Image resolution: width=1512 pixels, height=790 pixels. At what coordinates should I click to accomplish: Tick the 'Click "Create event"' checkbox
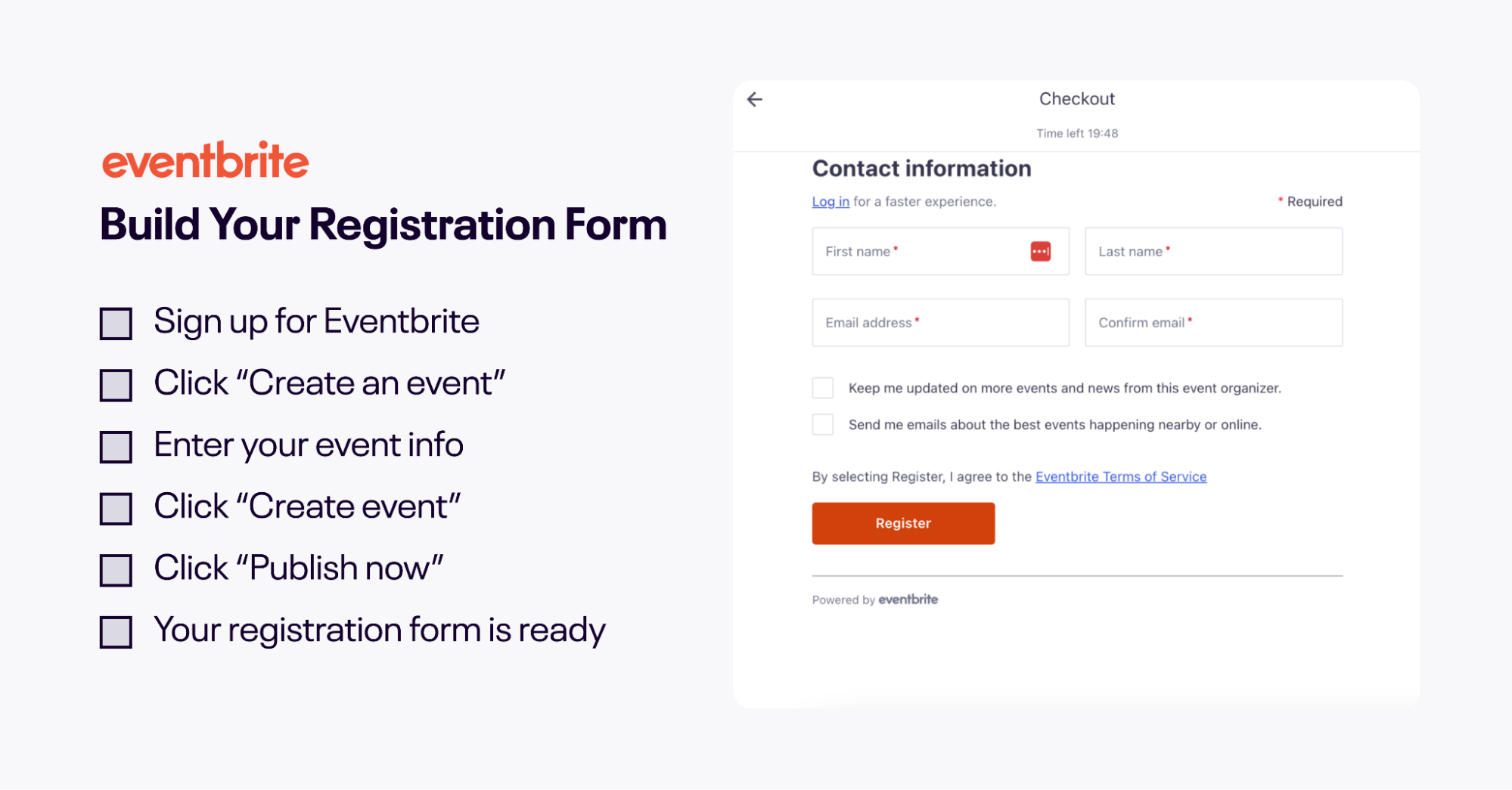[116, 509]
